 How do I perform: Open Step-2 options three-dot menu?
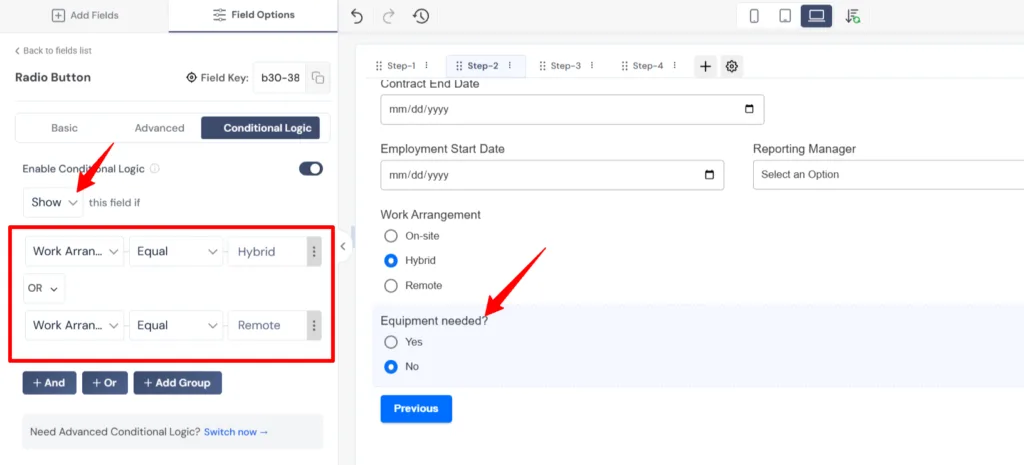[x=509, y=65]
